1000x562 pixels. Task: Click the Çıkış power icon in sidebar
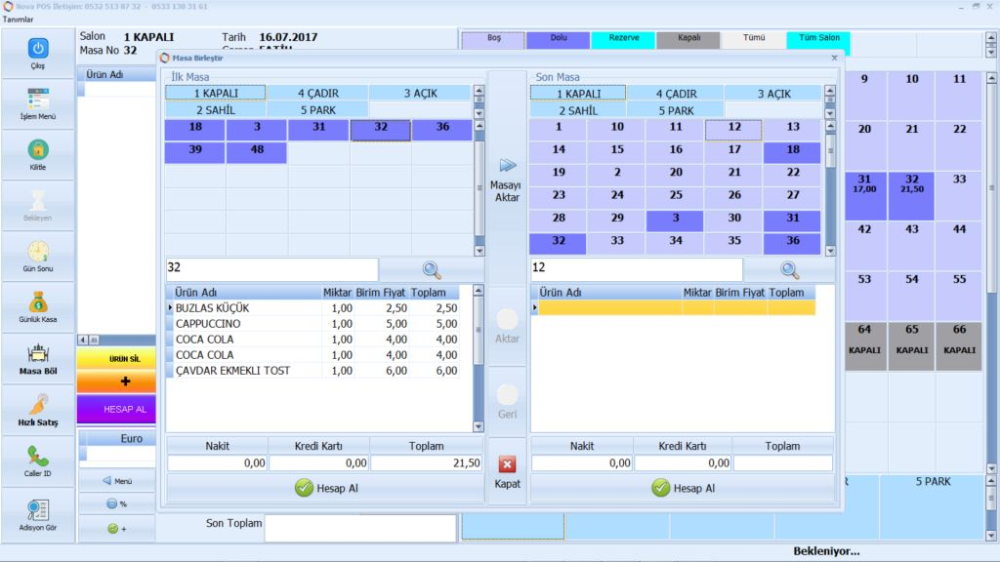[x=37, y=49]
